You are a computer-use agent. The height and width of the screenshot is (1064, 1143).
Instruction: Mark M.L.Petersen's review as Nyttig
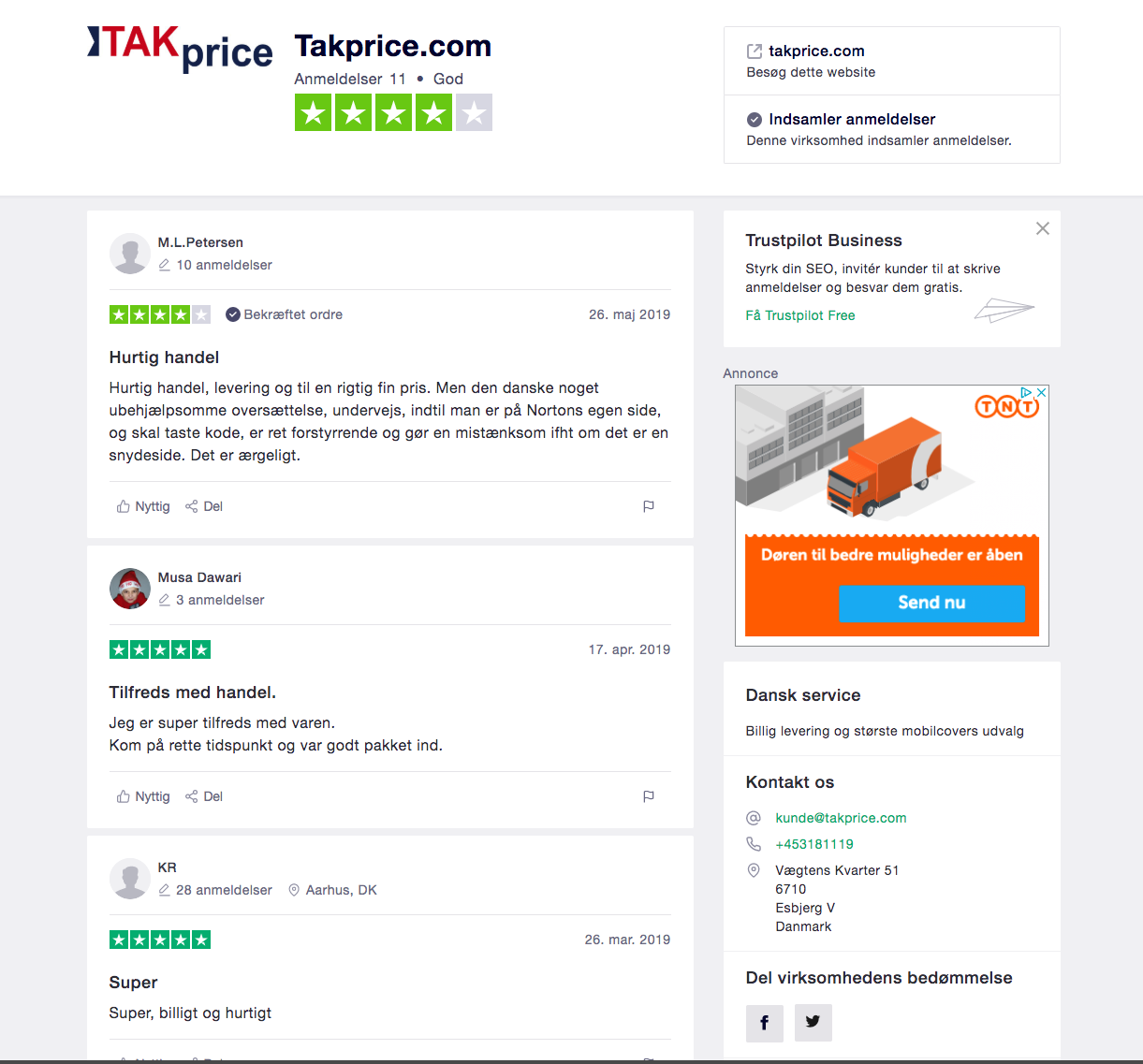coord(143,506)
